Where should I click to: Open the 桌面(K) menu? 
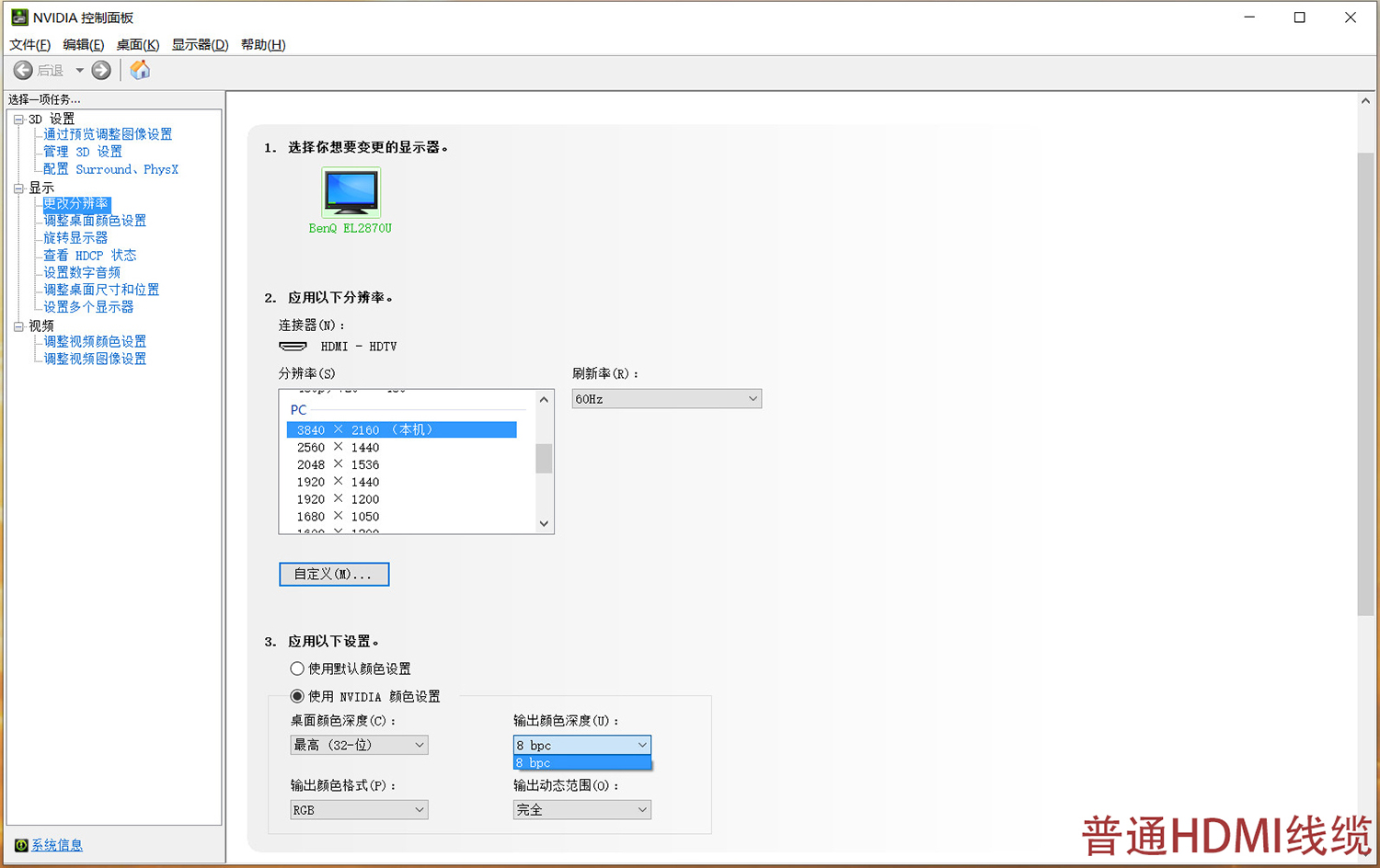(138, 44)
